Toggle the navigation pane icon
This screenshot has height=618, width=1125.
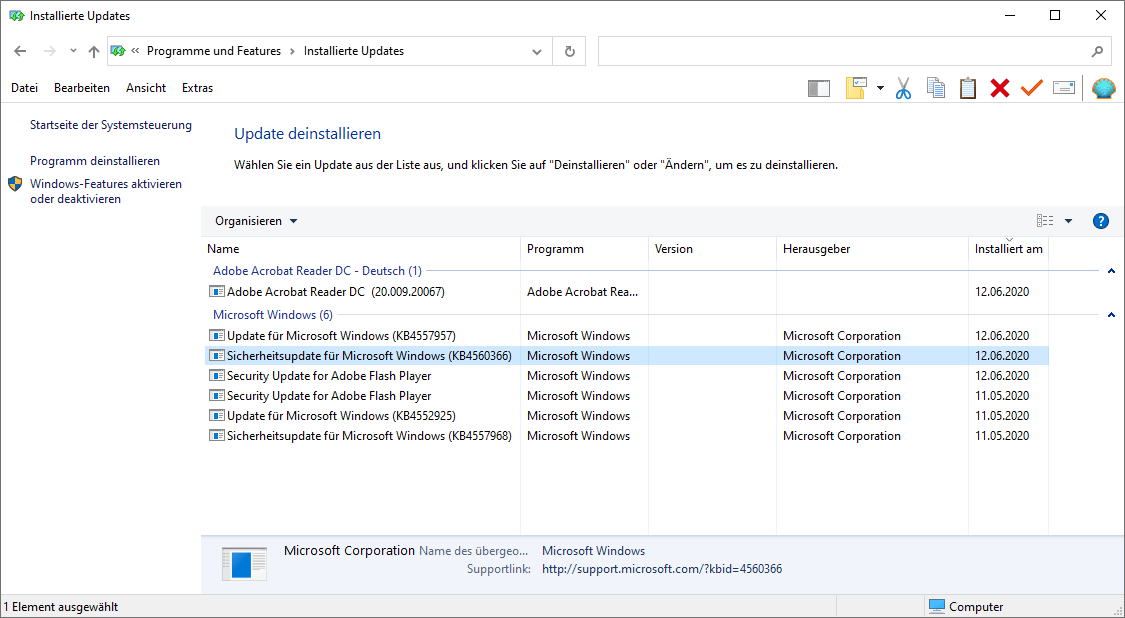point(819,88)
